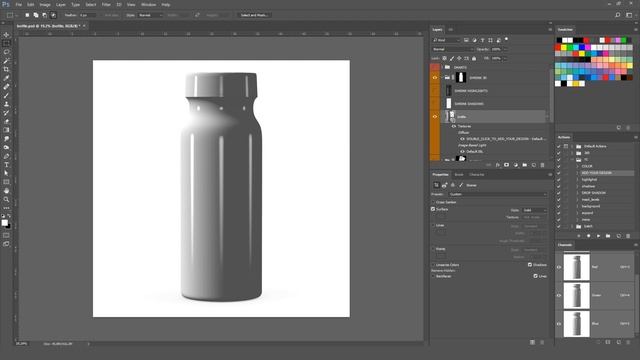Viewport: 640px width, 360px height.
Task: Select the Clone Stamp tool
Action: (x=6, y=104)
